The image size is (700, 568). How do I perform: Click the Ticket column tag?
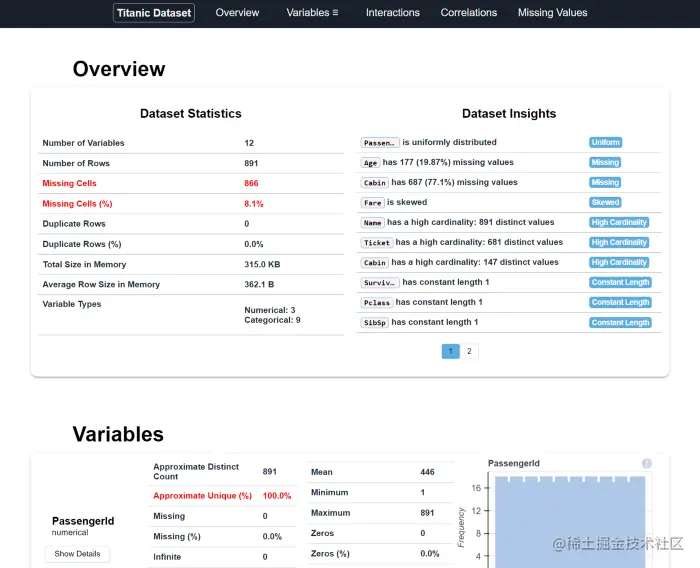[x=377, y=243]
